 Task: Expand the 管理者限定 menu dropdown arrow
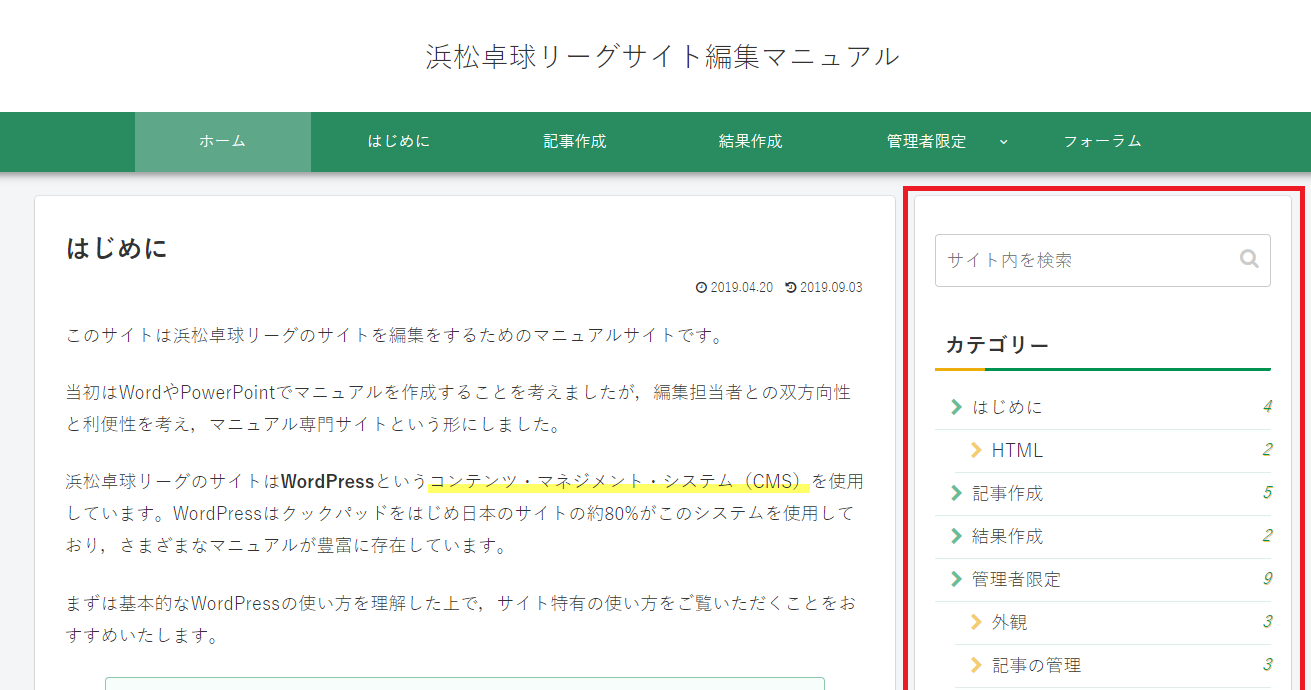pyautogui.click(x=1003, y=142)
